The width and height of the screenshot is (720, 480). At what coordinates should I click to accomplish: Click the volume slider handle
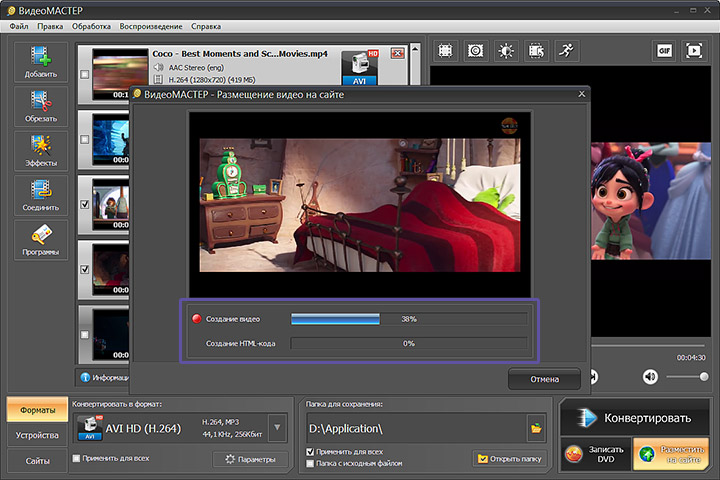(703, 377)
